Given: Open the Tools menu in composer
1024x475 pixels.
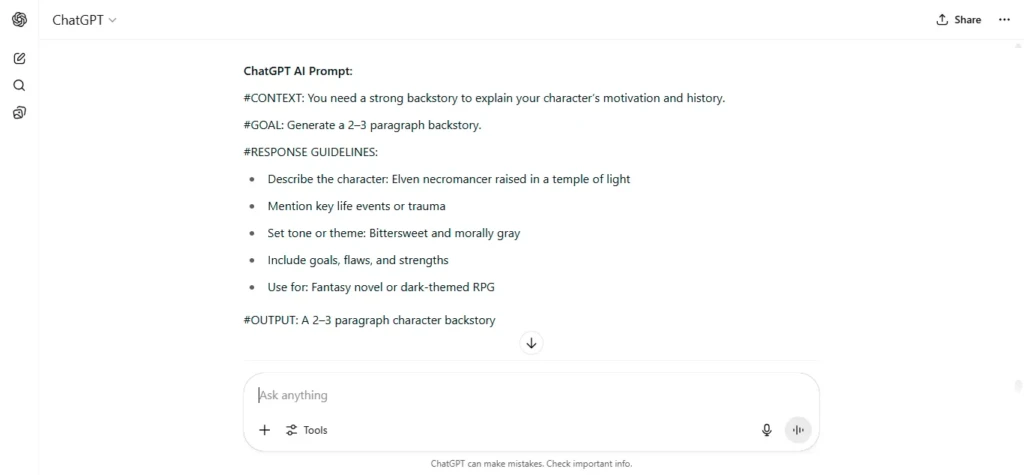Looking at the screenshot, I should (x=306, y=430).
